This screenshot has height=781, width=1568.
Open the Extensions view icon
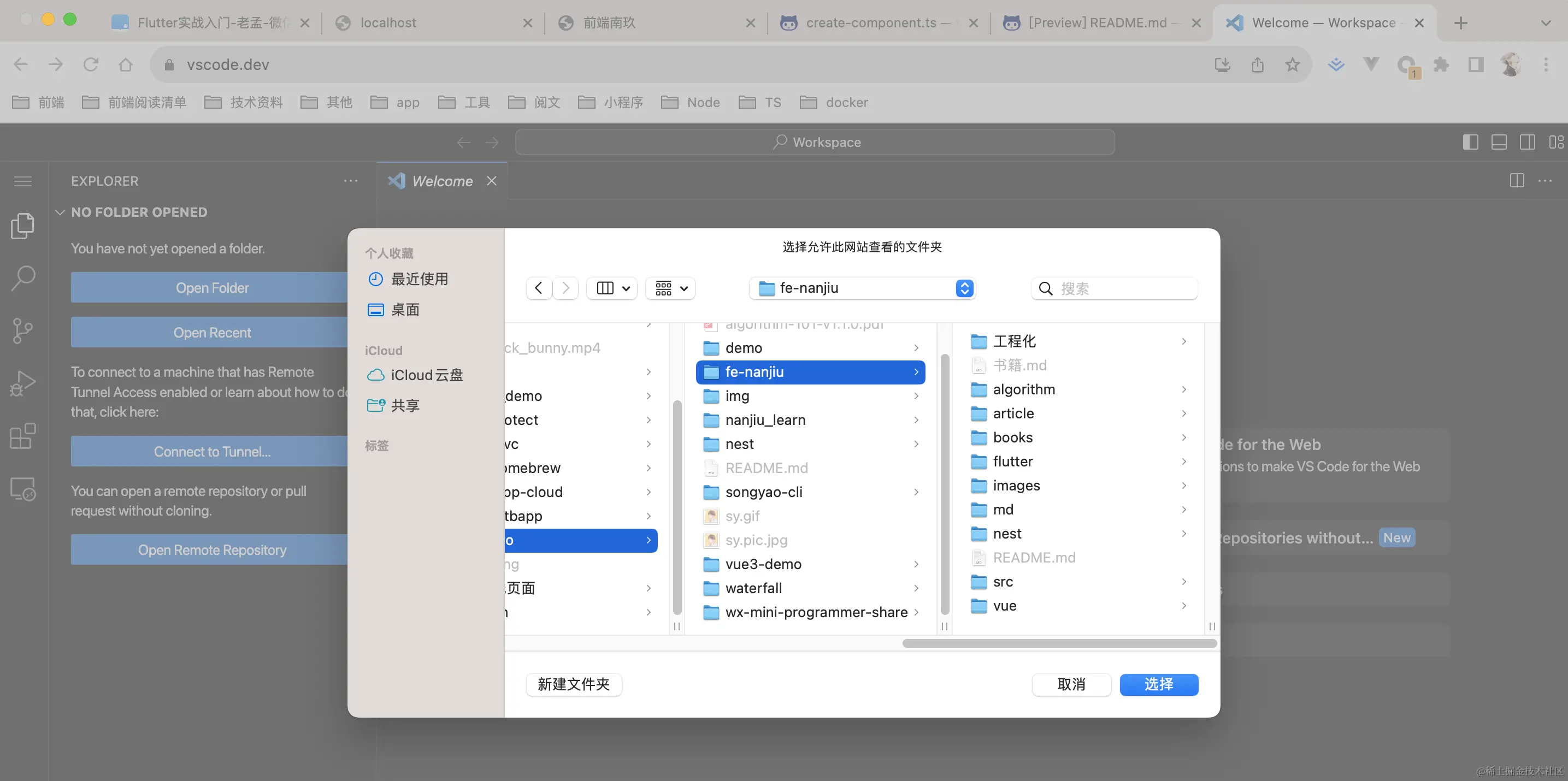click(x=23, y=436)
